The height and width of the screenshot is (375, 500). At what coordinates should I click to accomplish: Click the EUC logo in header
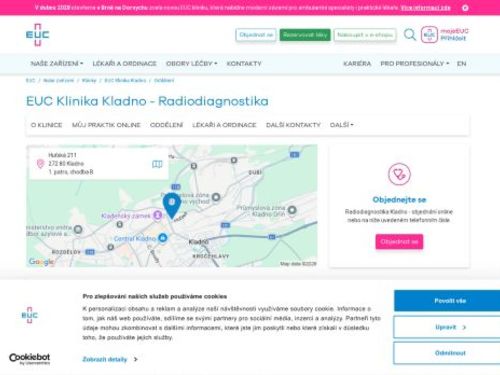tap(37, 35)
